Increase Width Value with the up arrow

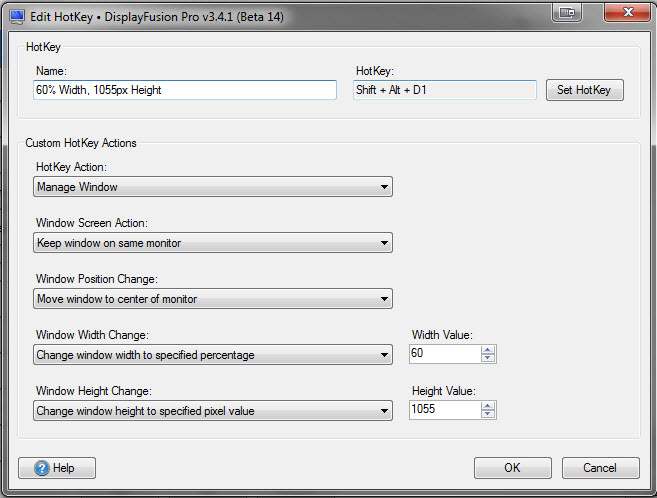[488, 350]
